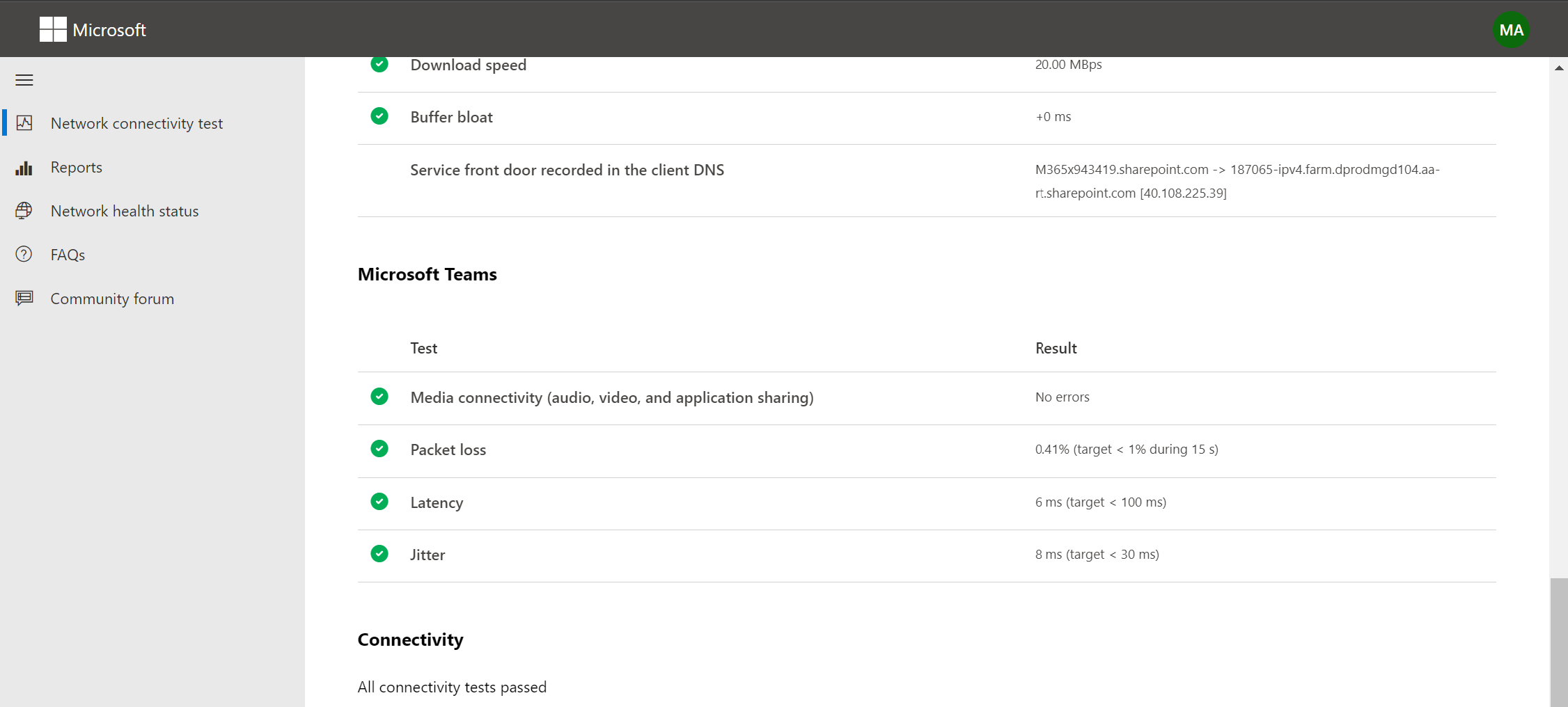This screenshot has height=707, width=1568.
Task: Click the Latency test row label
Action: 437,502
